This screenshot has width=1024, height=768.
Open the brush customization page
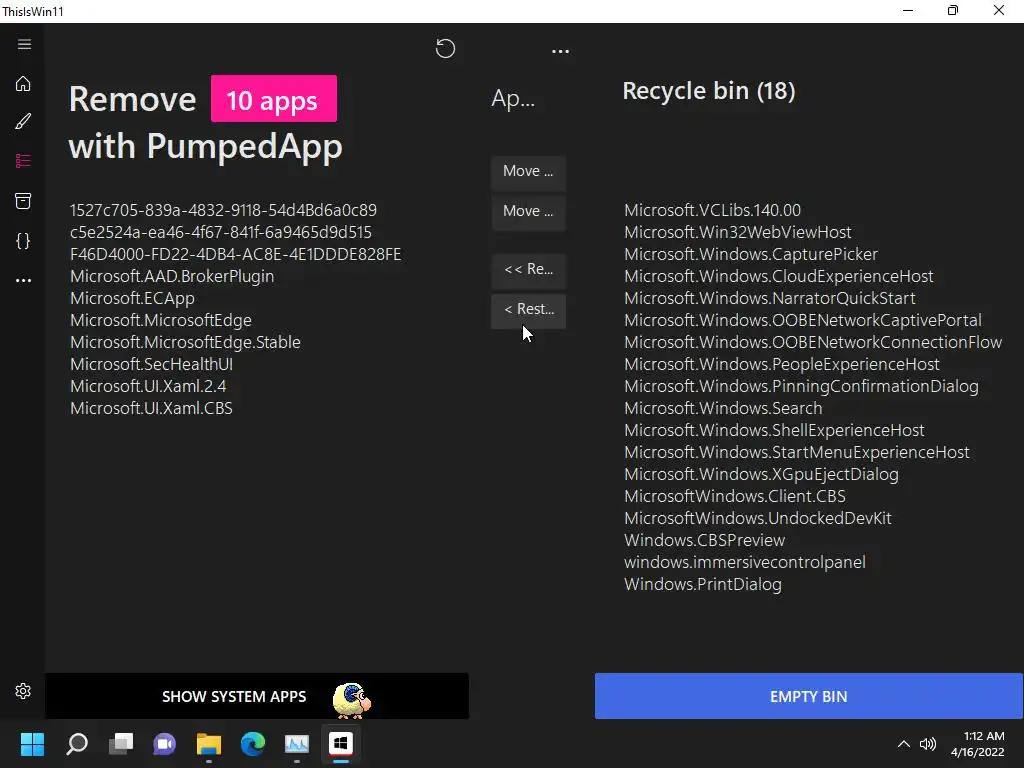tap(23, 121)
